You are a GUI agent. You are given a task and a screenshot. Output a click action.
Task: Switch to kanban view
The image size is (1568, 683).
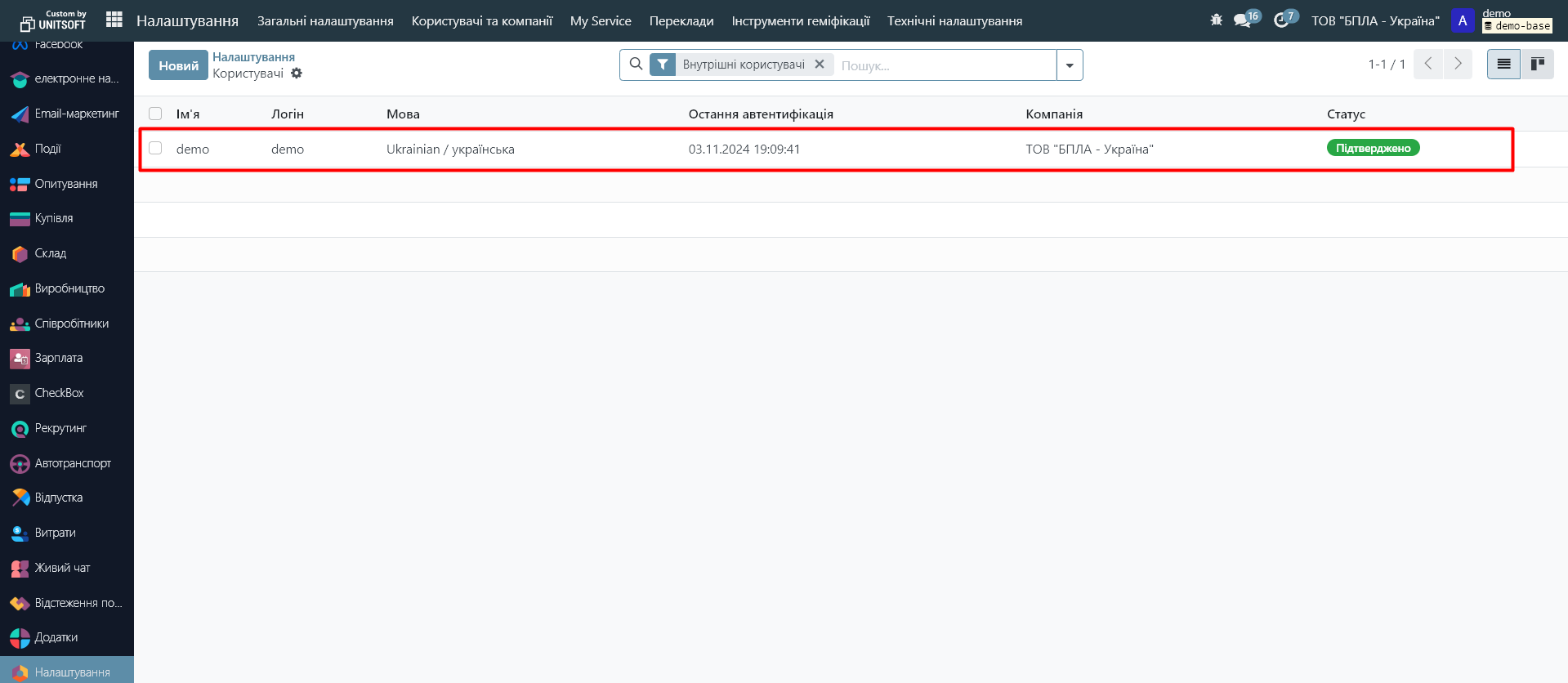1537,65
